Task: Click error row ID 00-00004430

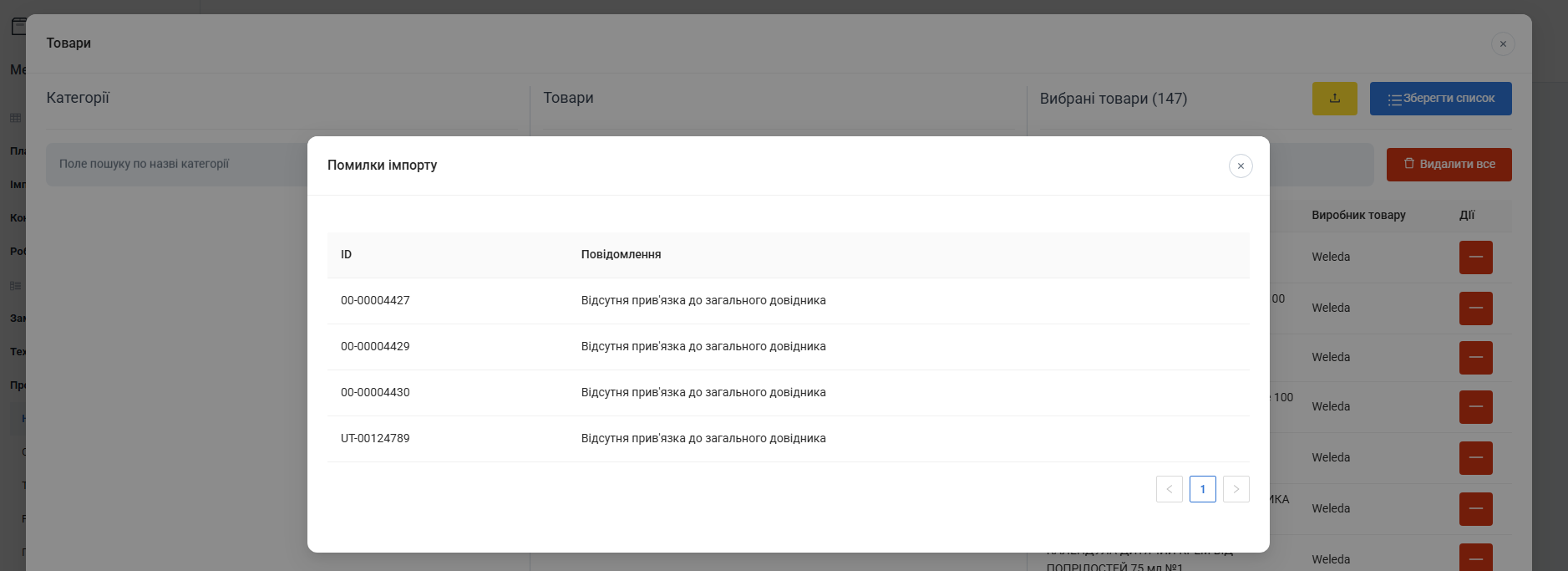Action: point(375,392)
